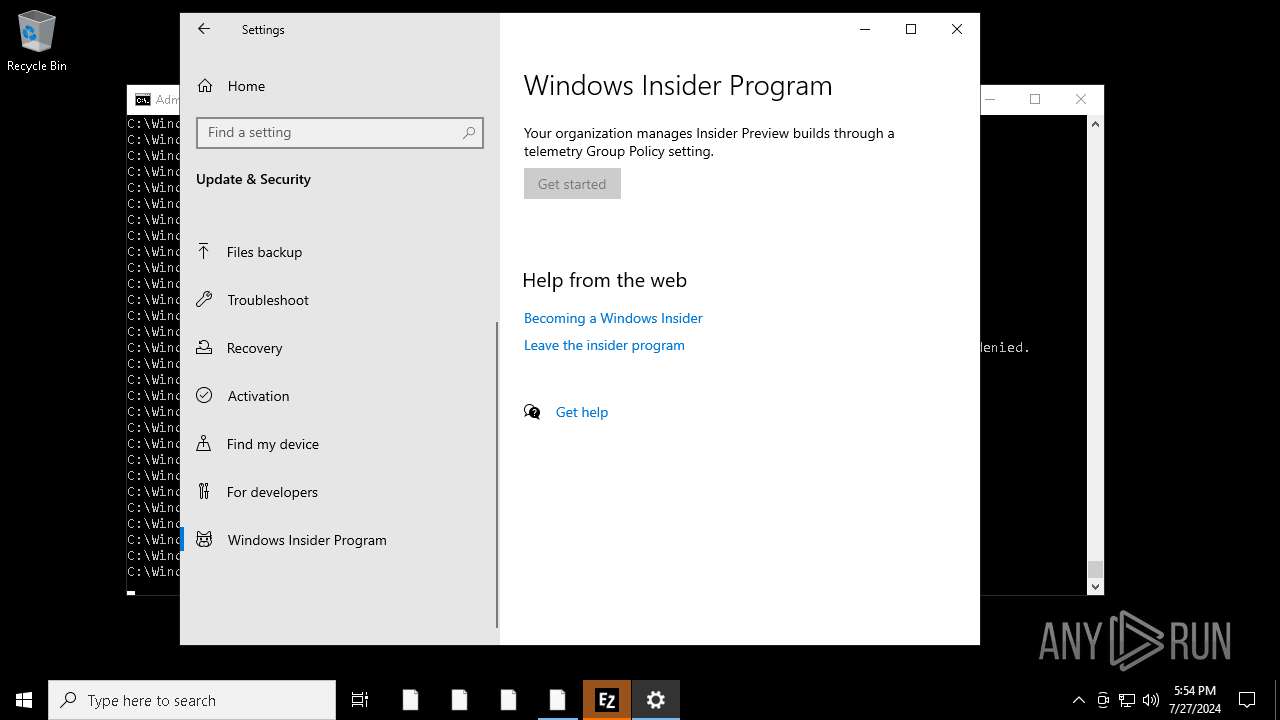
Task: Click the Command Prompt scrollbar up arrow
Action: (x=1095, y=124)
